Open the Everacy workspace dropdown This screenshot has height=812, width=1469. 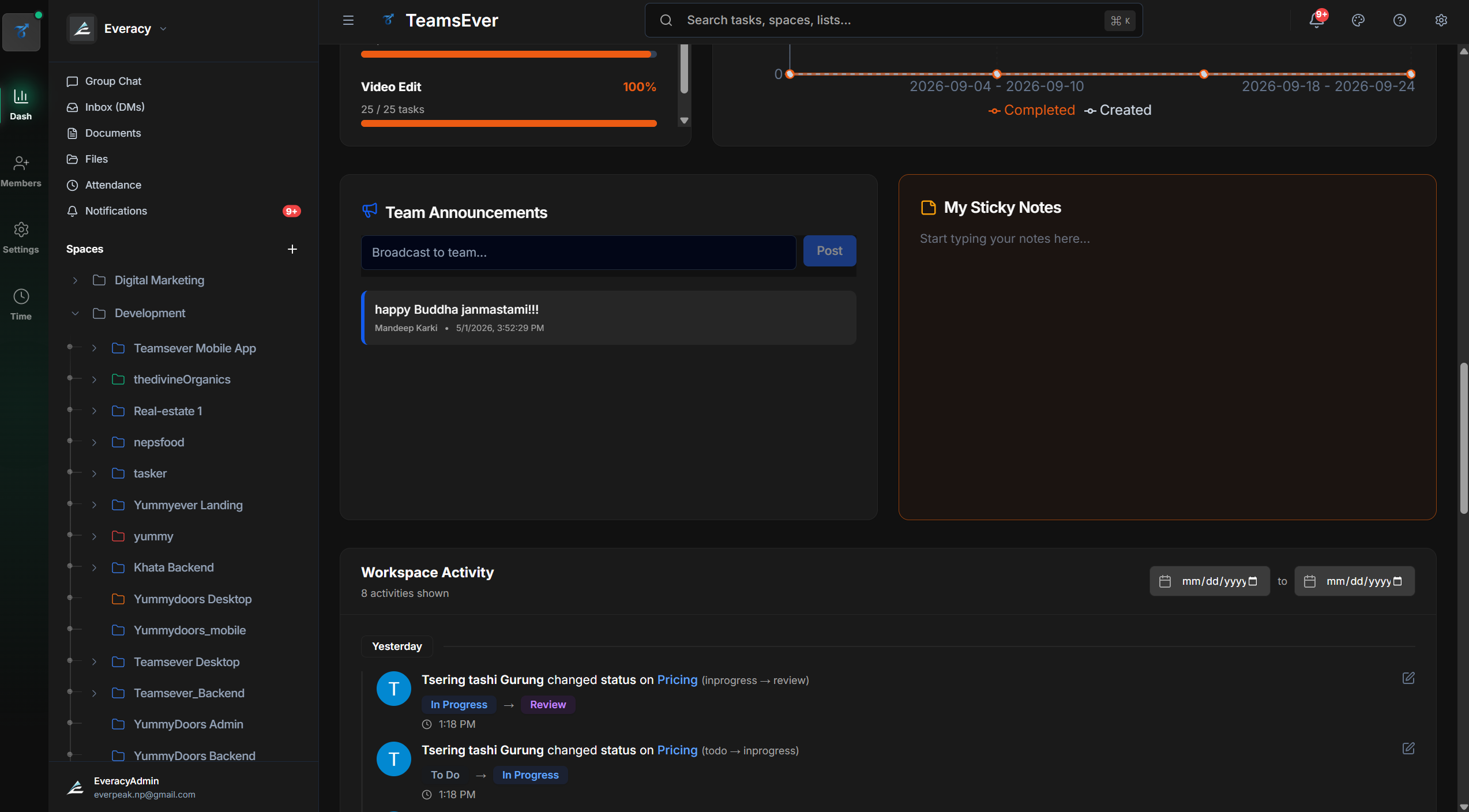[x=118, y=29]
